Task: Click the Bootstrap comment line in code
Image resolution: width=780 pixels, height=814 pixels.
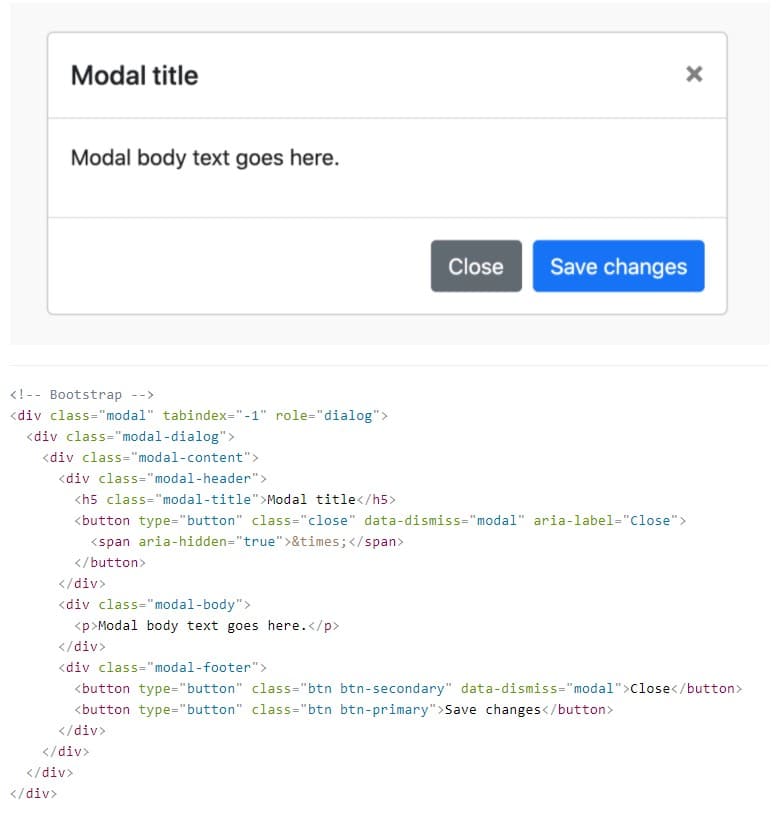Action: coord(82,395)
